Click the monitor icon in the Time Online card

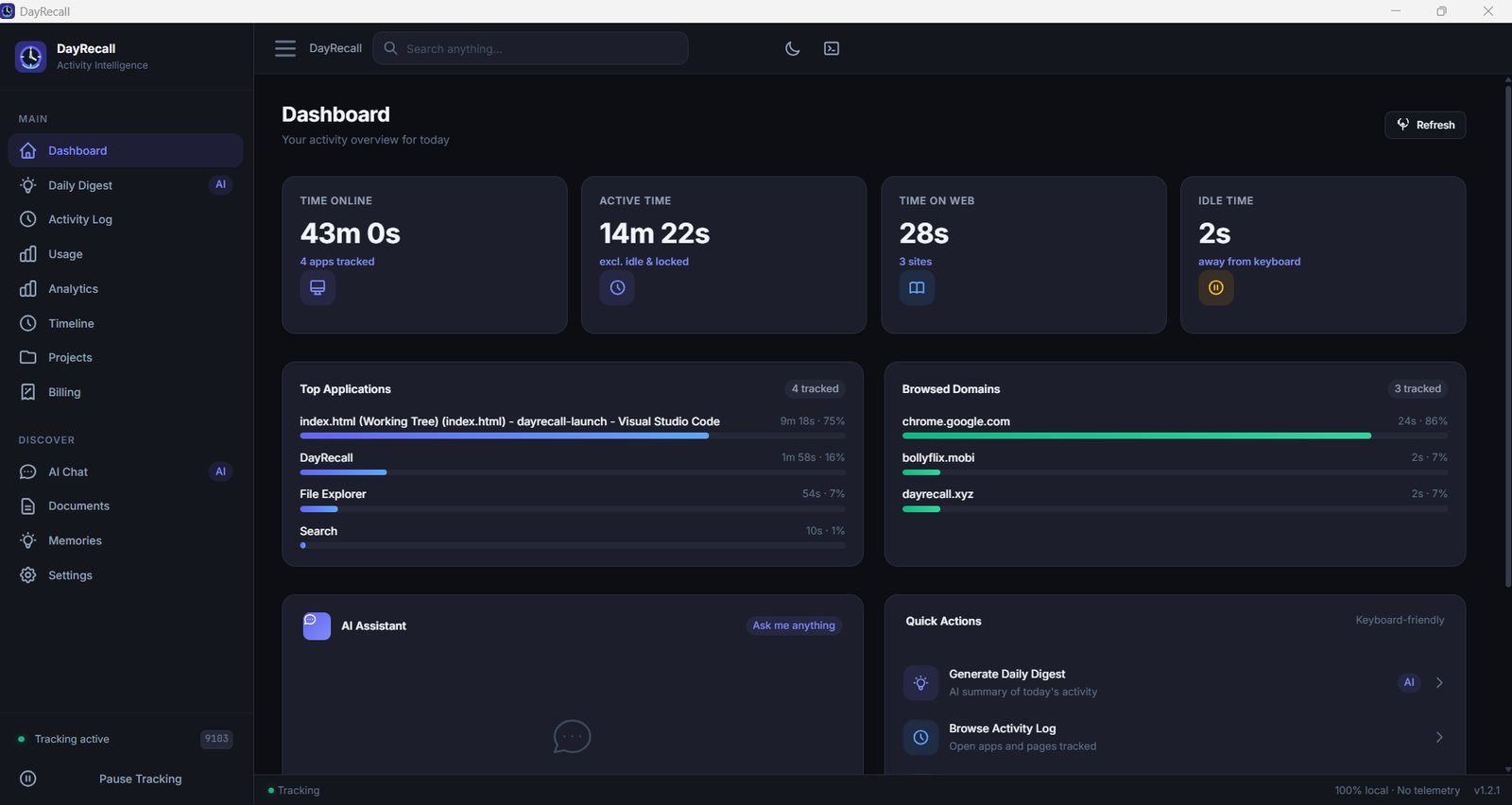pos(318,287)
